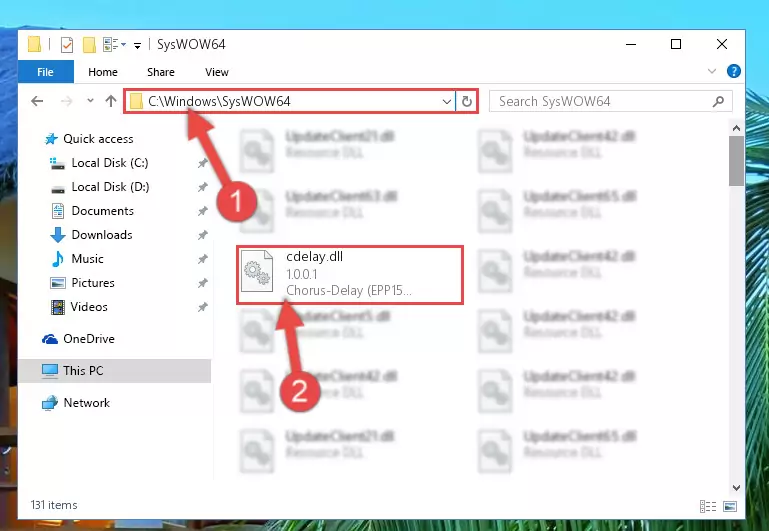769x531 pixels.
Task: Click the New folder icon in the title bar
Action: pos(89,45)
